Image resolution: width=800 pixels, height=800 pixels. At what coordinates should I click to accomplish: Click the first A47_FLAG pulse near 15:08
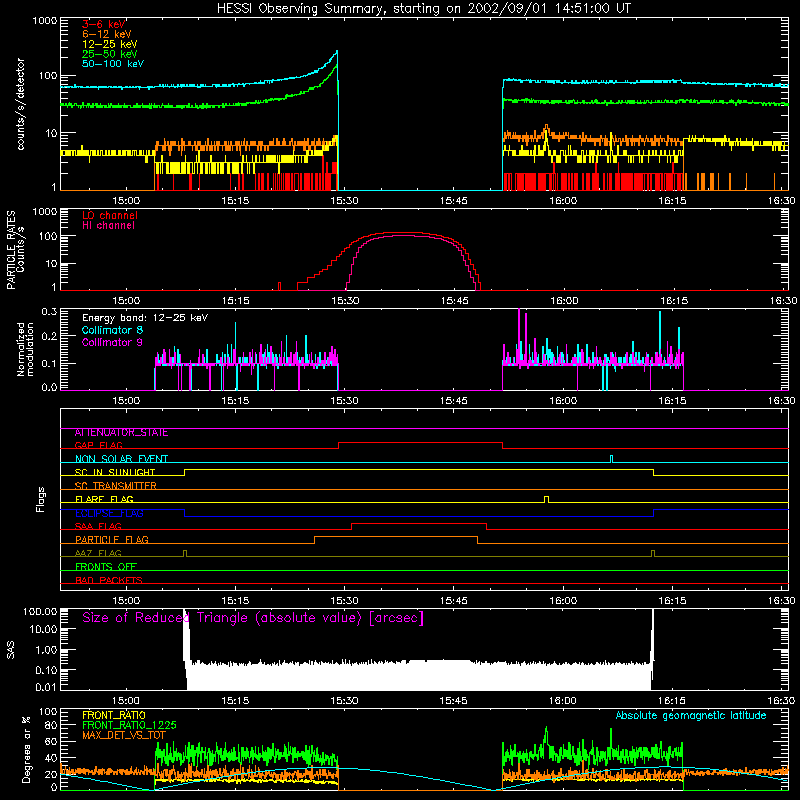pos(185,553)
